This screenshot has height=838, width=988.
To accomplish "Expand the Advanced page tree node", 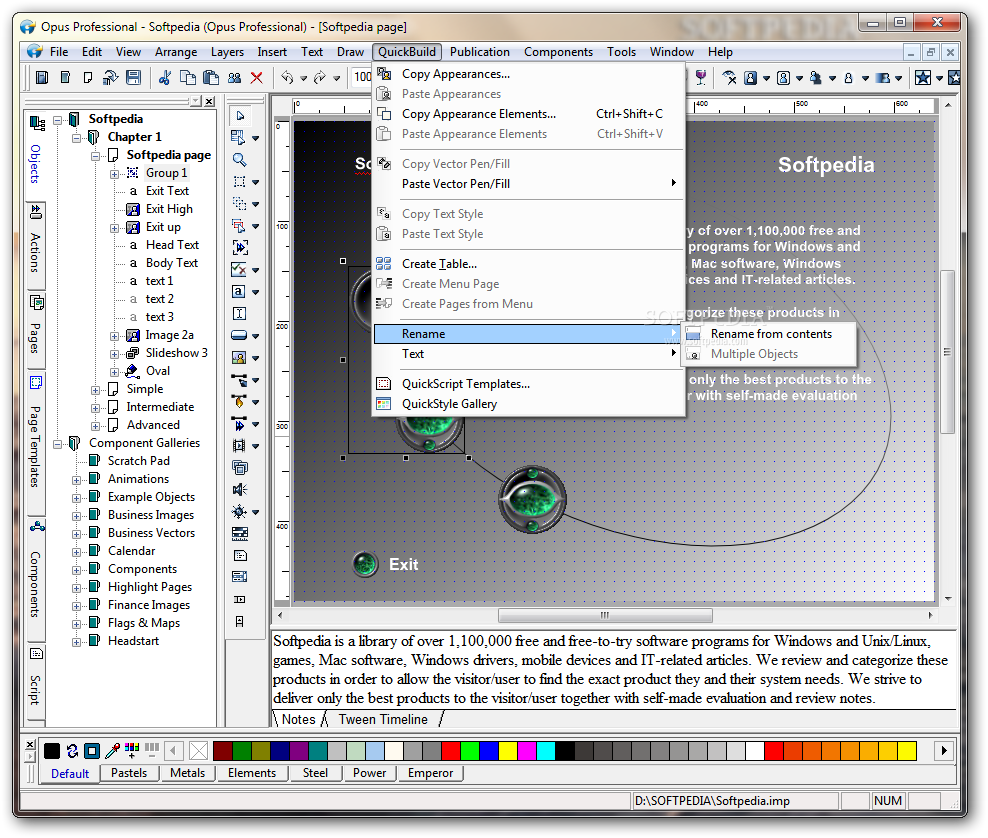I will pyautogui.click(x=95, y=426).
